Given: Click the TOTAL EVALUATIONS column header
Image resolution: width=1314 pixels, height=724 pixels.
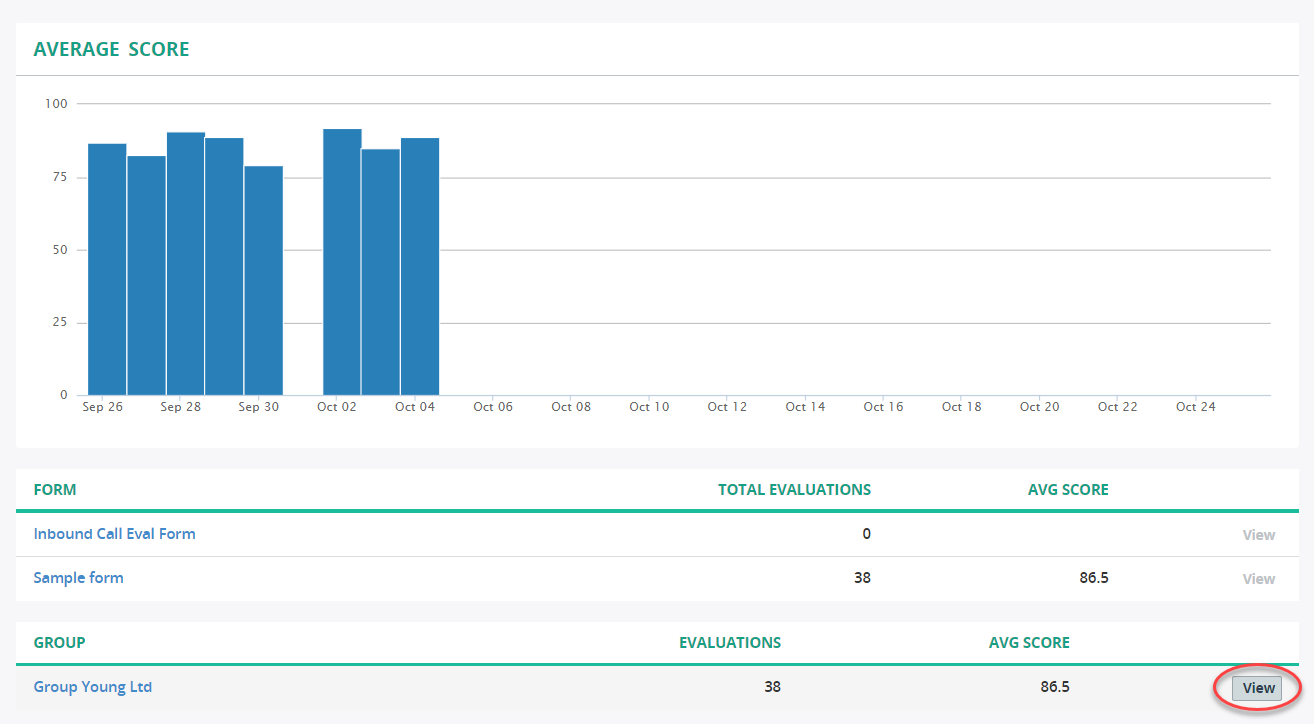Looking at the screenshot, I should coord(794,490).
